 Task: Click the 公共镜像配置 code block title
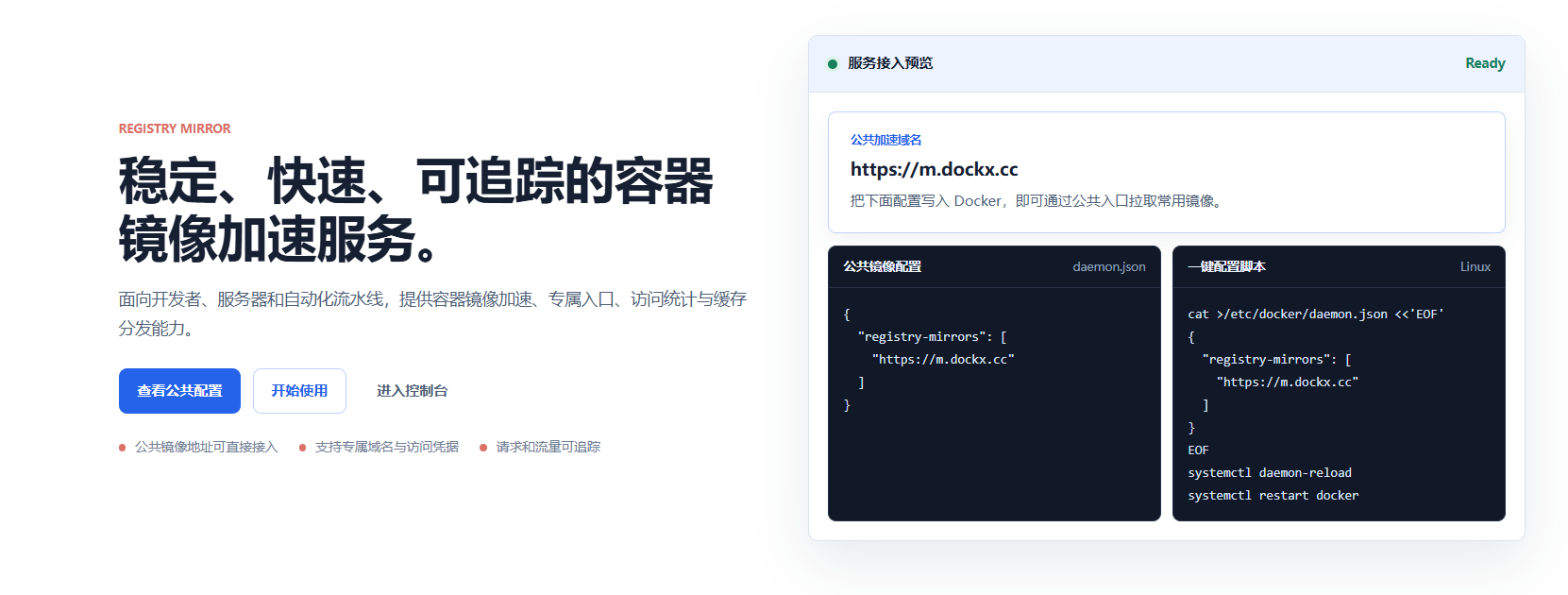882,266
